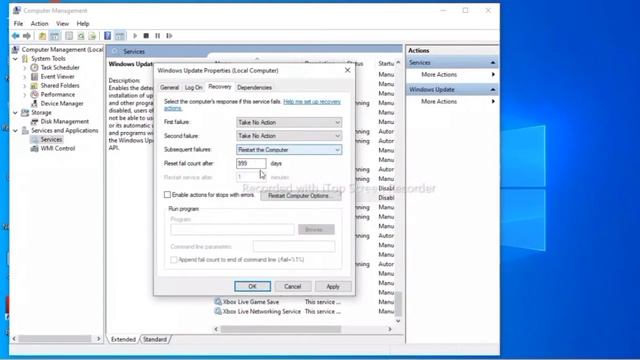Select Device Manager in the tree

[x=62, y=103]
